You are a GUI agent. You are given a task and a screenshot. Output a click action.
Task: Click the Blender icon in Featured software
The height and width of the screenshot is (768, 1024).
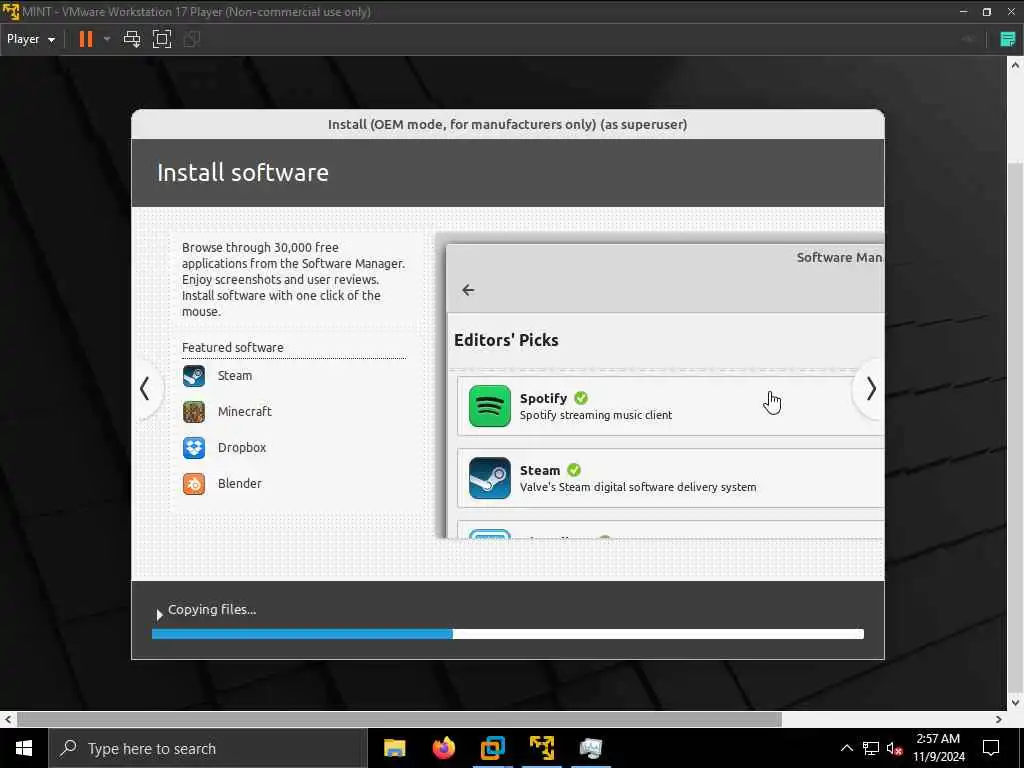[x=194, y=484]
